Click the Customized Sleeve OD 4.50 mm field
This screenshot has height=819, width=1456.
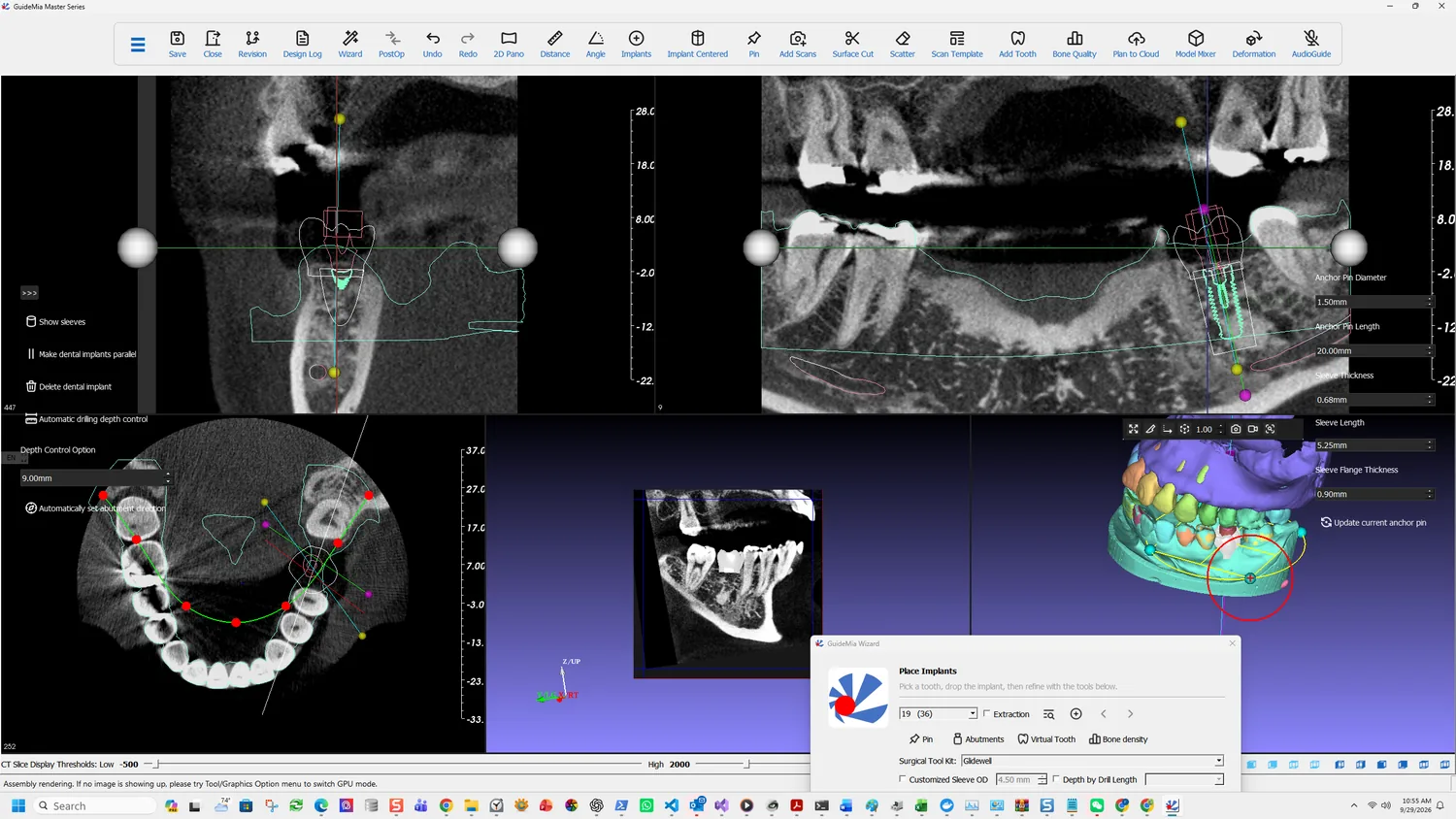click(x=1022, y=779)
